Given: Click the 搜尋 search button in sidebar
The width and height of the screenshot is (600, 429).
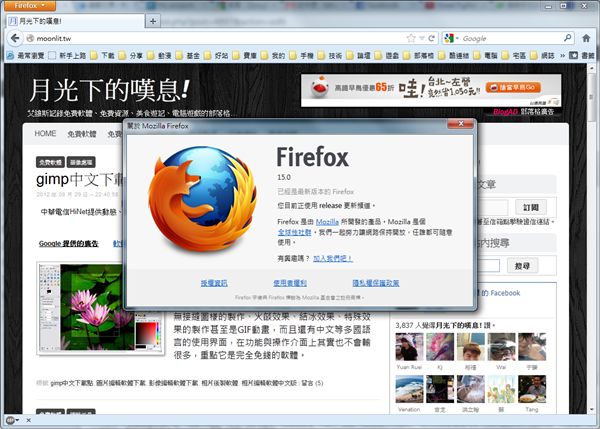Looking at the screenshot, I should click(522, 265).
